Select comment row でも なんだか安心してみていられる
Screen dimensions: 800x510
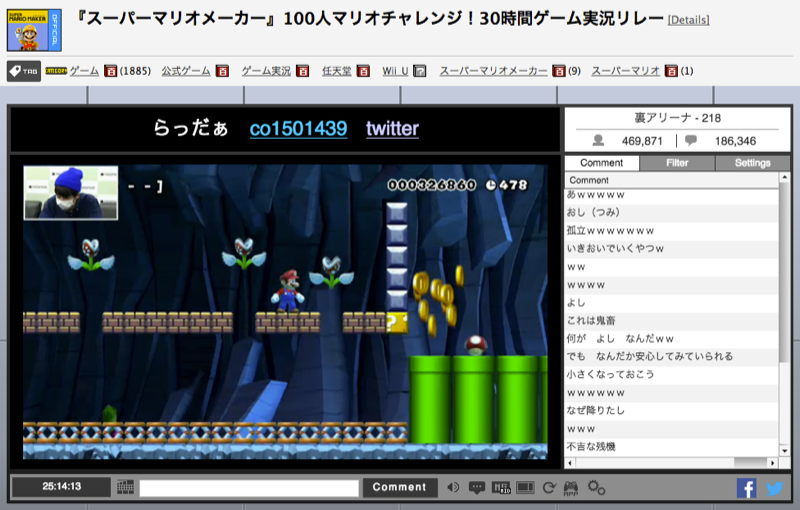pyautogui.click(x=672, y=356)
